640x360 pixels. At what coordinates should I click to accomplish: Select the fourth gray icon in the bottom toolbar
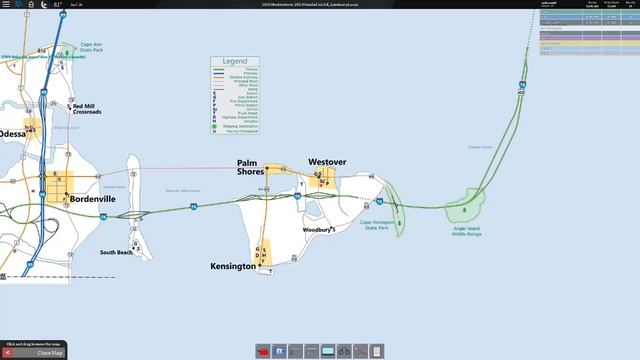(311, 351)
